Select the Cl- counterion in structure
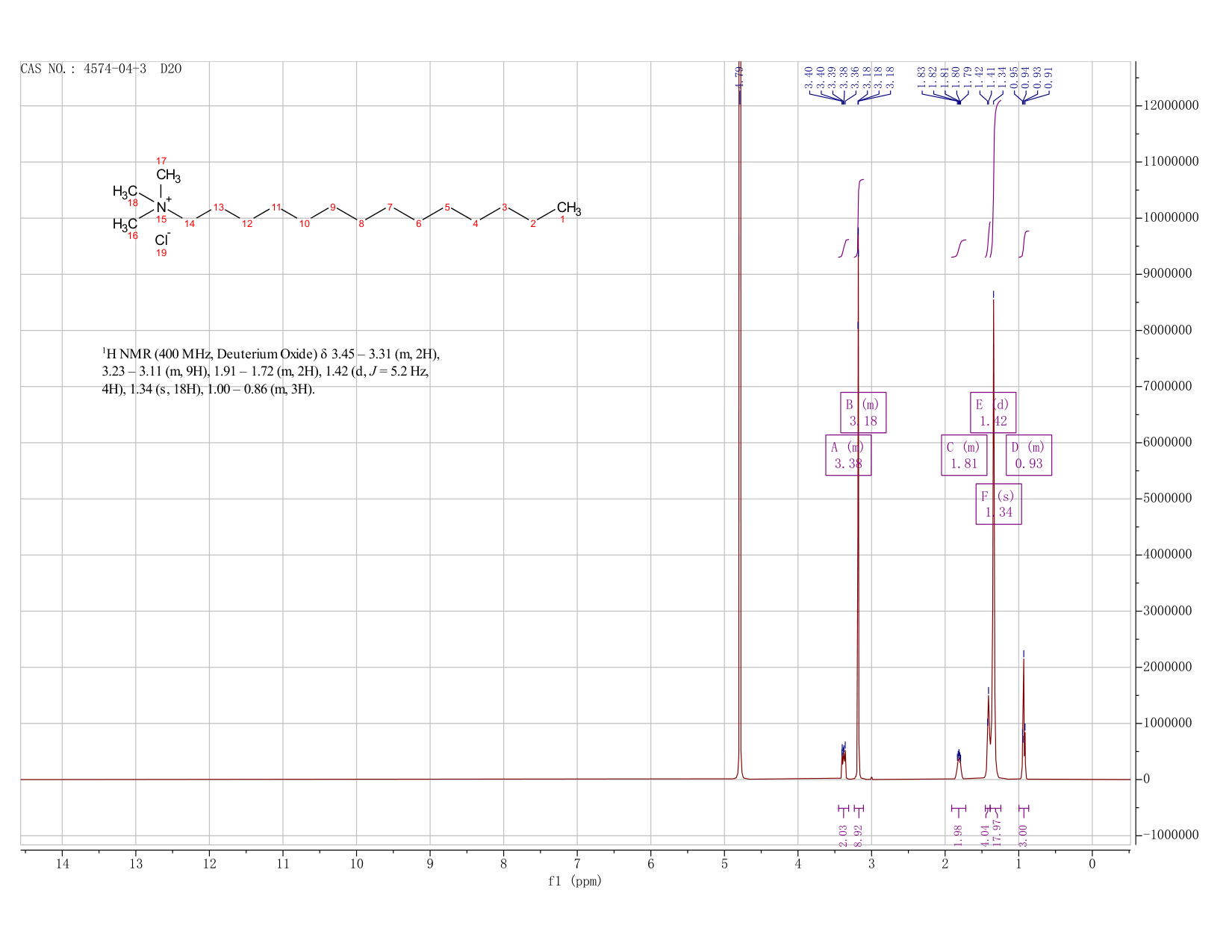 (x=163, y=240)
